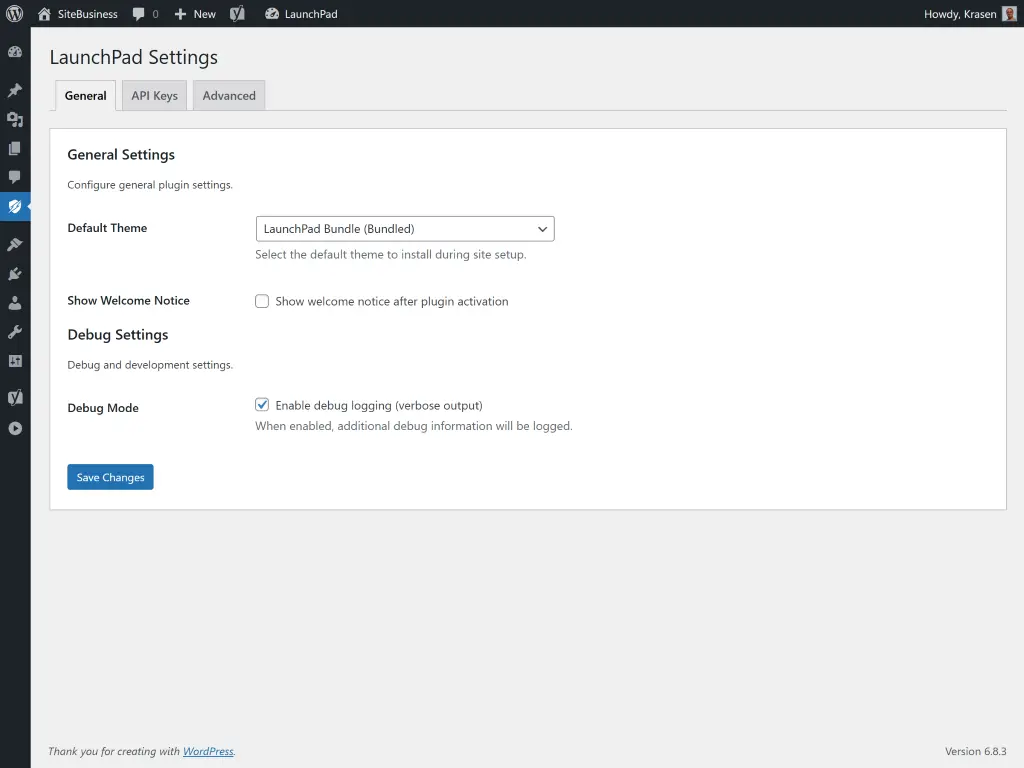Click the Save Changes button
Viewport: 1024px width, 768px height.
pos(110,477)
